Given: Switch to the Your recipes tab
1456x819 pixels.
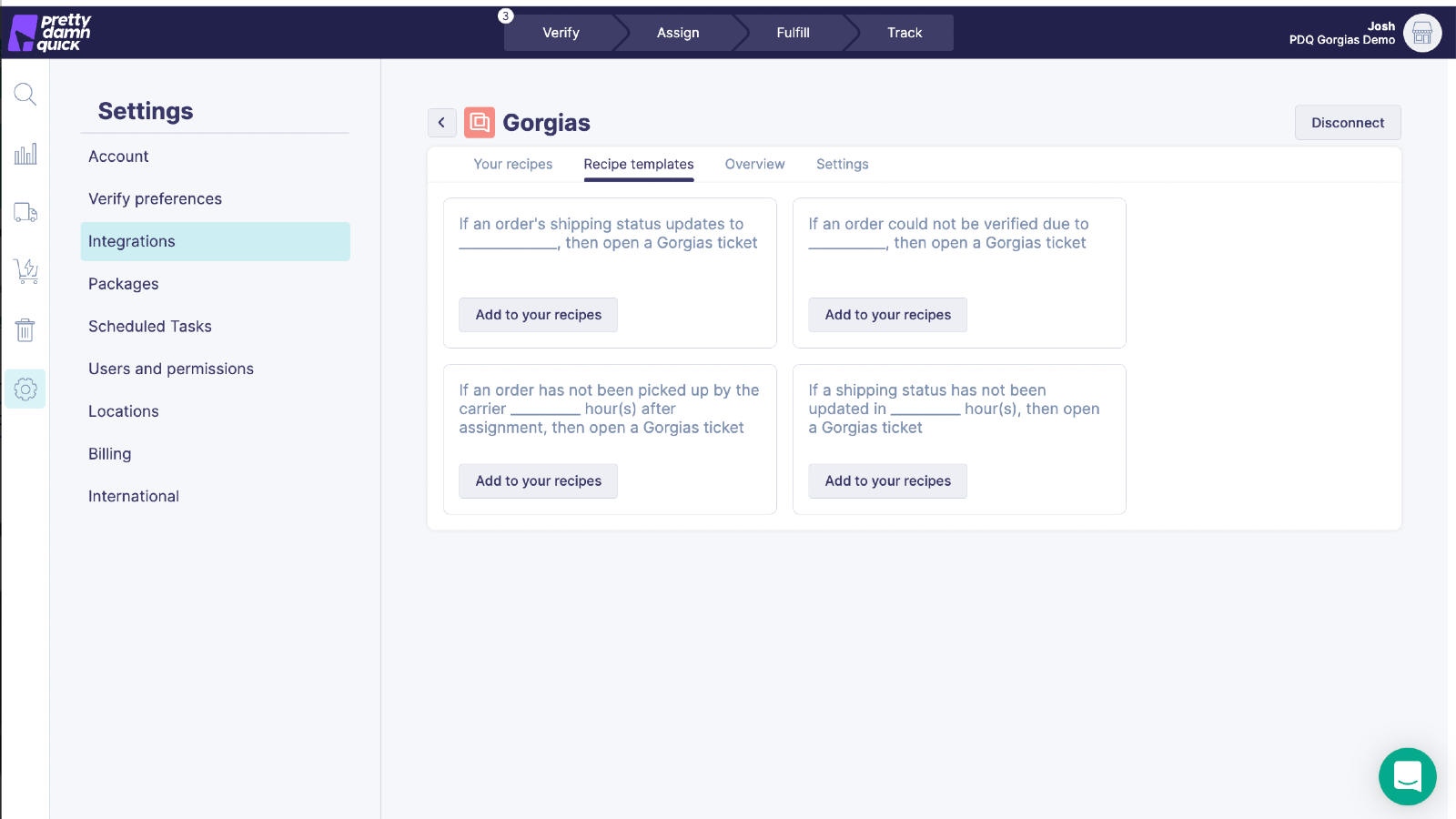Looking at the screenshot, I should click(x=512, y=164).
